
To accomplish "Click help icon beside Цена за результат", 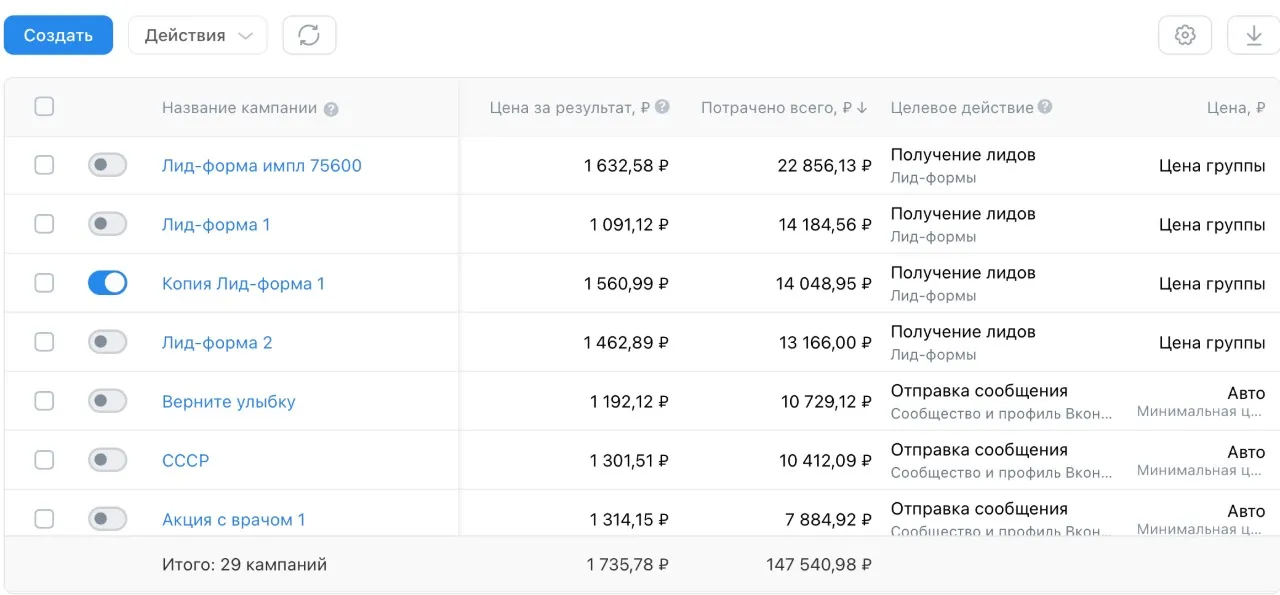I will coord(662,107).
